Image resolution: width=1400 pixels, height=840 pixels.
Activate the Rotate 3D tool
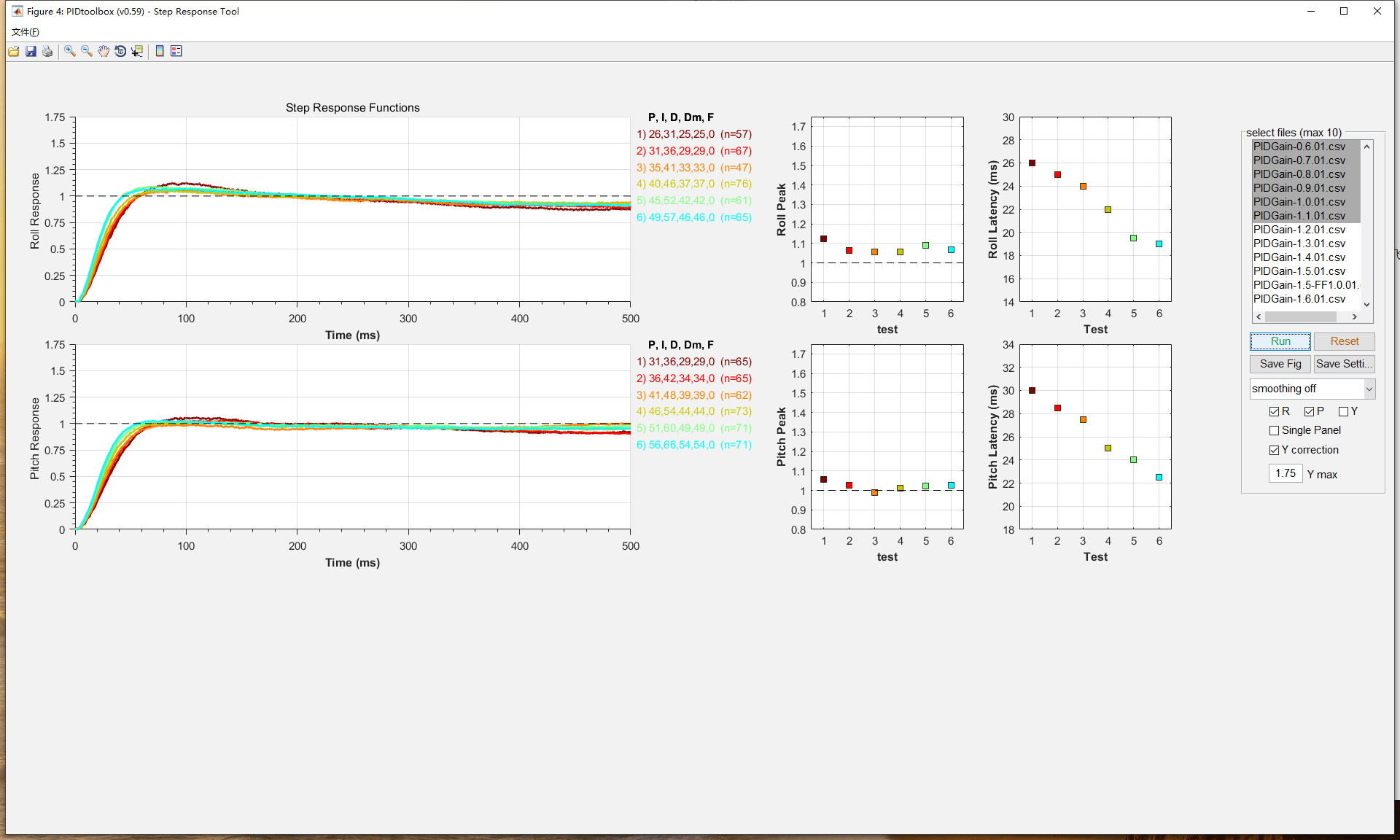click(x=120, y=51)
